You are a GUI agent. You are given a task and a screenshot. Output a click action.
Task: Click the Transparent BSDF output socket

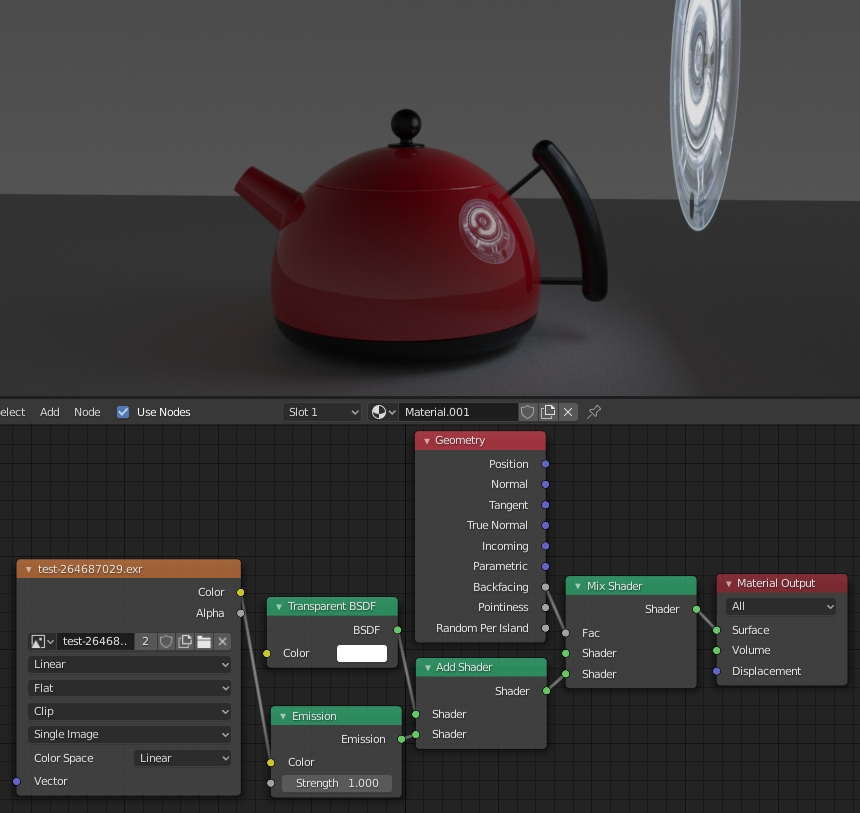[x=397, y=630]
